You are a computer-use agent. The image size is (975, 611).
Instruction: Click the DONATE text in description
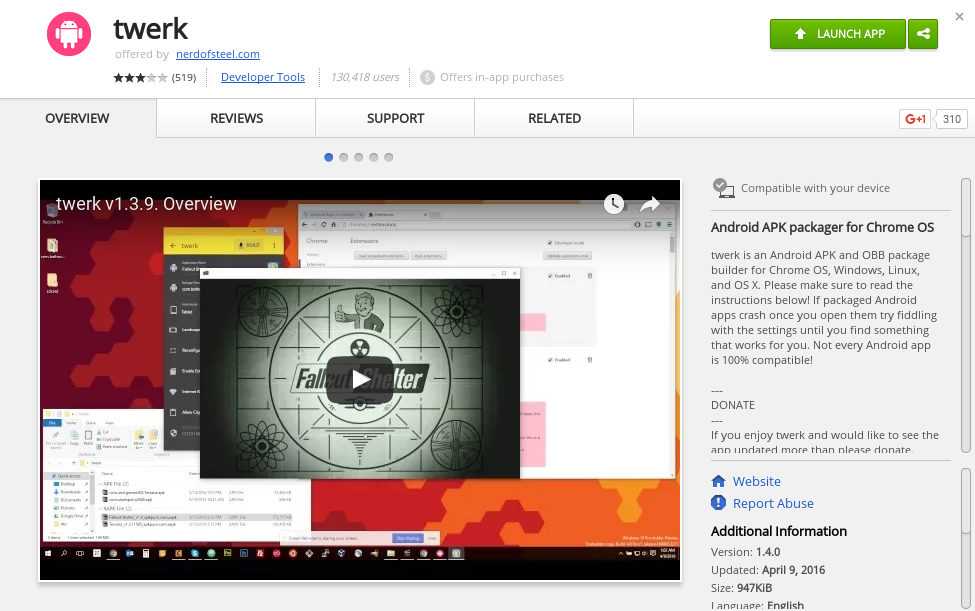click(x=732, y=405)
